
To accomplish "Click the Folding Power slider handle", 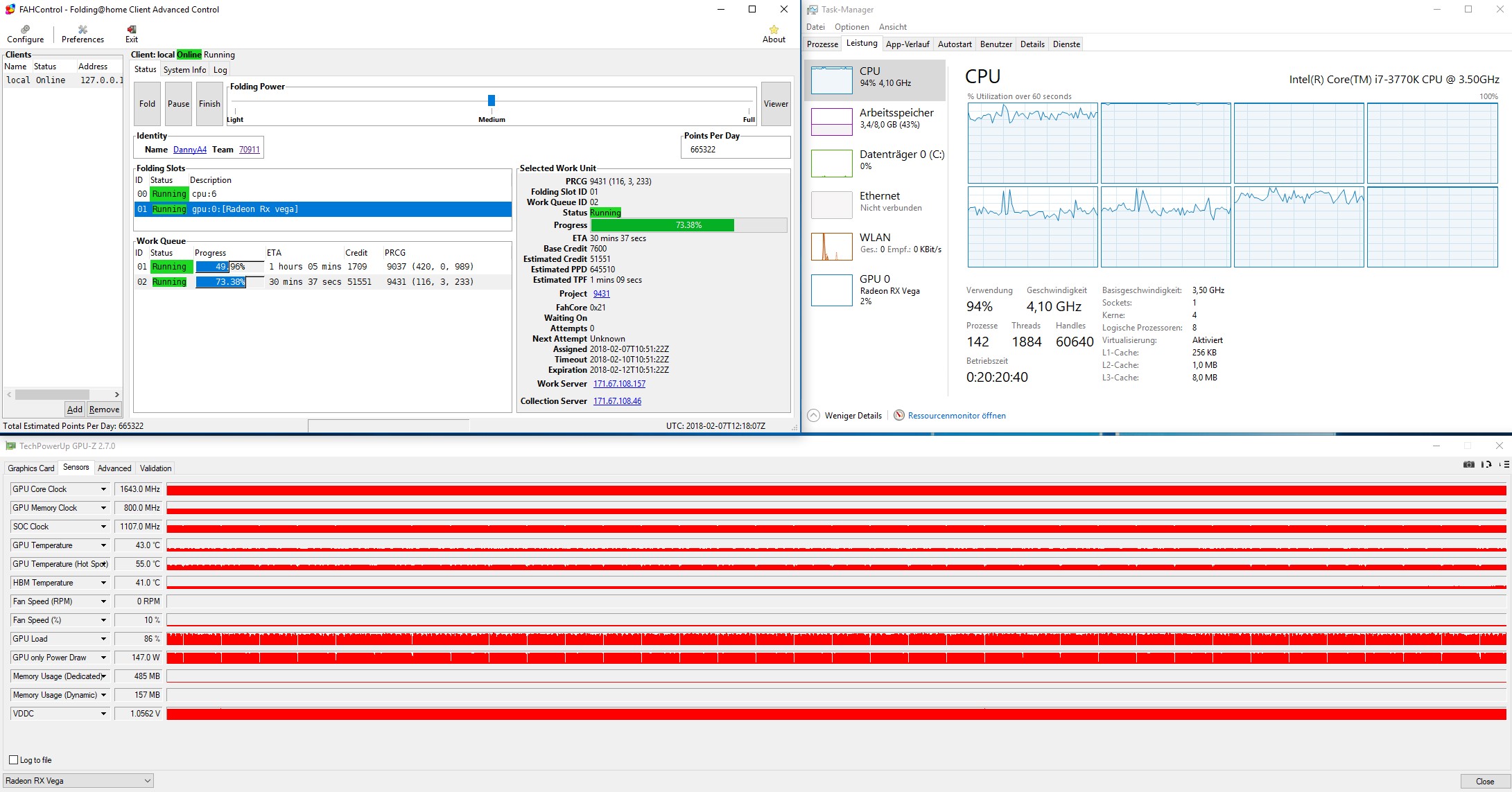I will pos(492,100).
